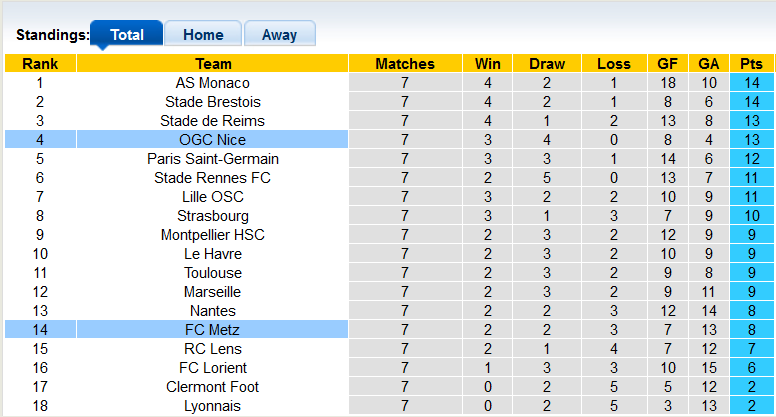Image resolution: width=776 pixels, height=417 pixels.
Task: Select the Stade de Reims team link
Action: pyautogui.click(x=212, y=121)
